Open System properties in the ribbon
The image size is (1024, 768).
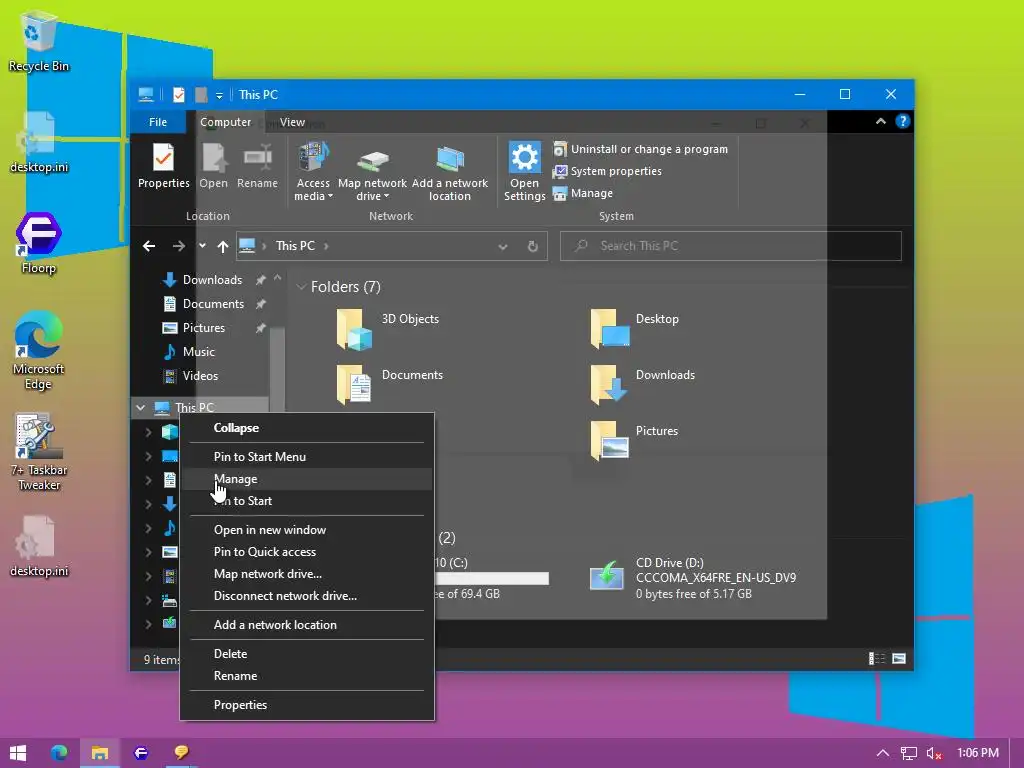coord(607,171)
